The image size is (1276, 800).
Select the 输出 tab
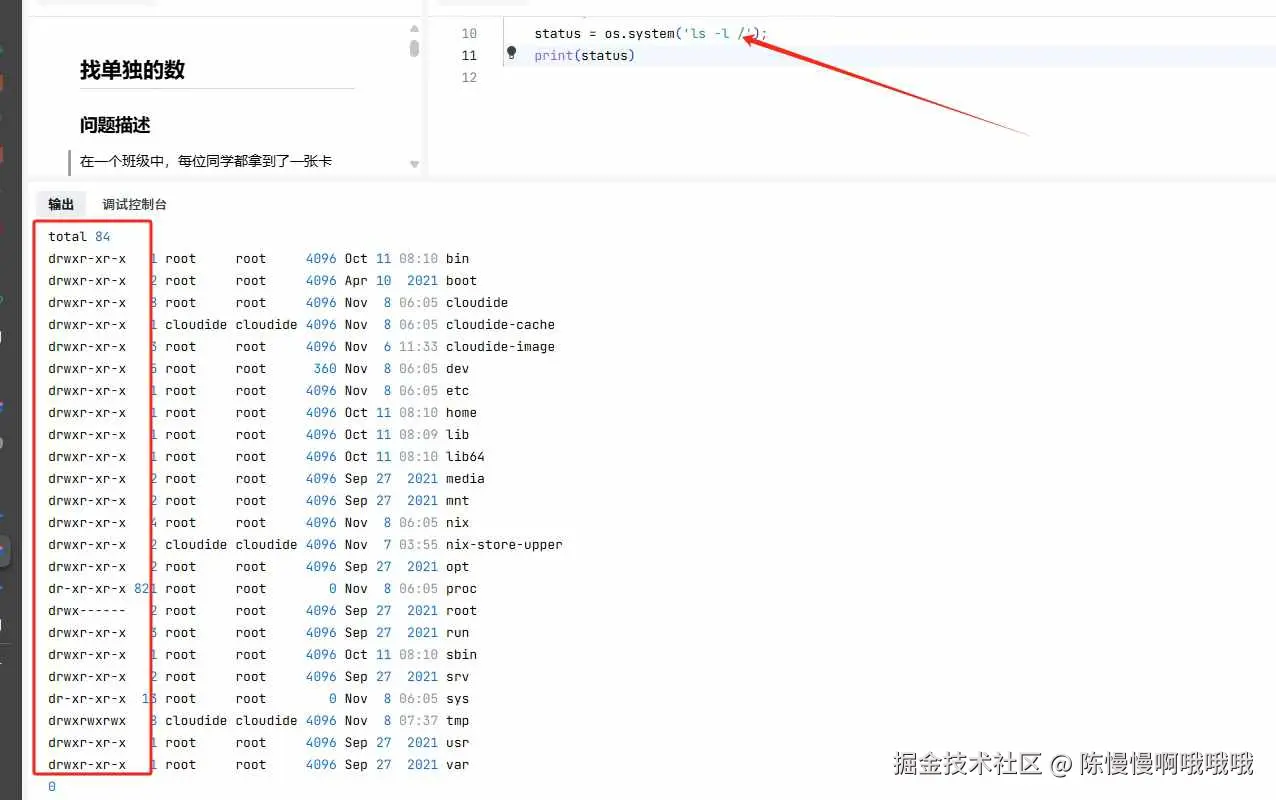tap(60, 204)
